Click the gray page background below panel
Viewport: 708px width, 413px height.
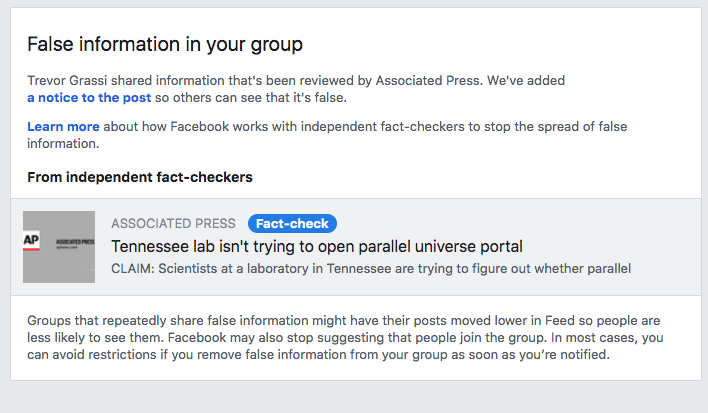[354, 397]
